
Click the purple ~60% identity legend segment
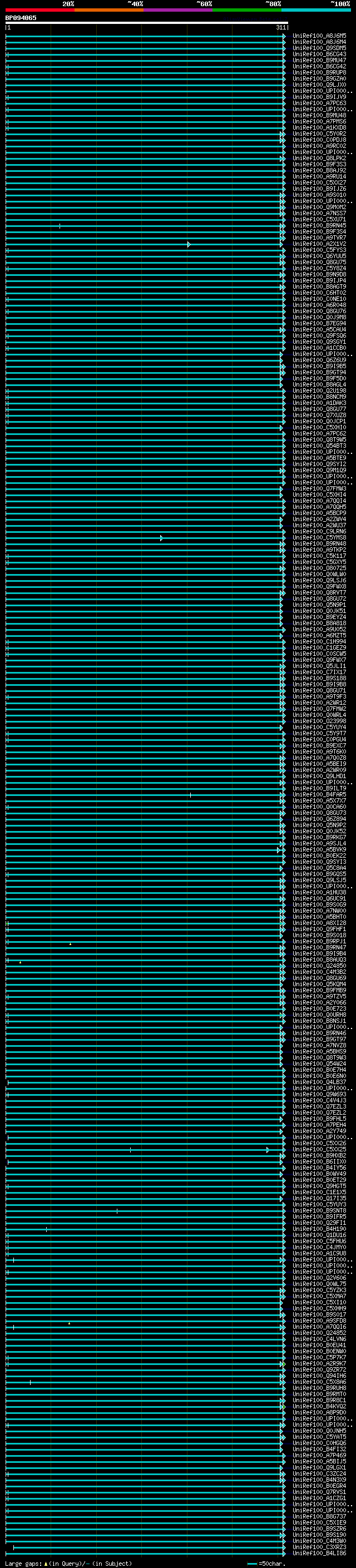click(x=179, y=10)
